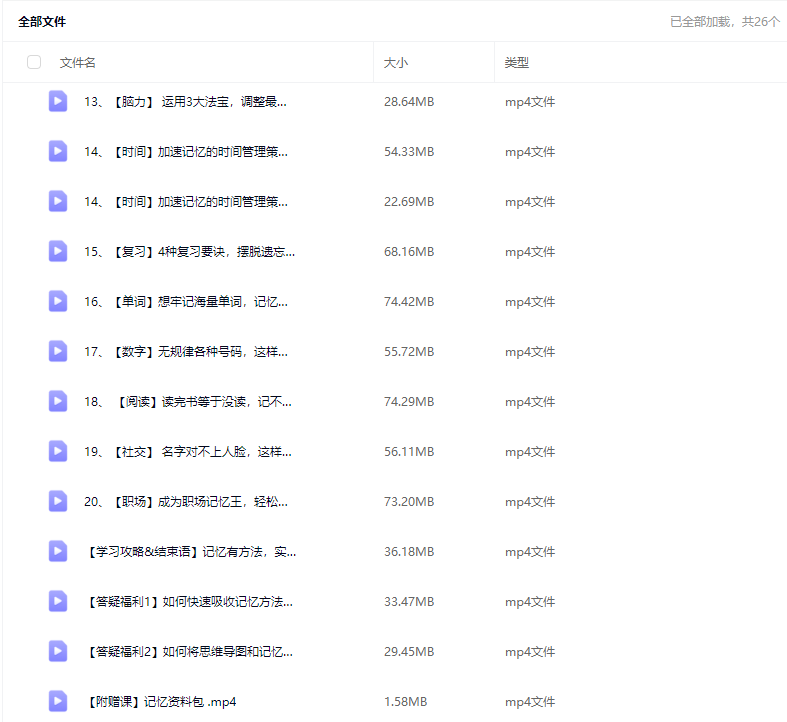Click the video icon for file 20【职场】
Screen dimensions: 787x722
pos(58,501)
